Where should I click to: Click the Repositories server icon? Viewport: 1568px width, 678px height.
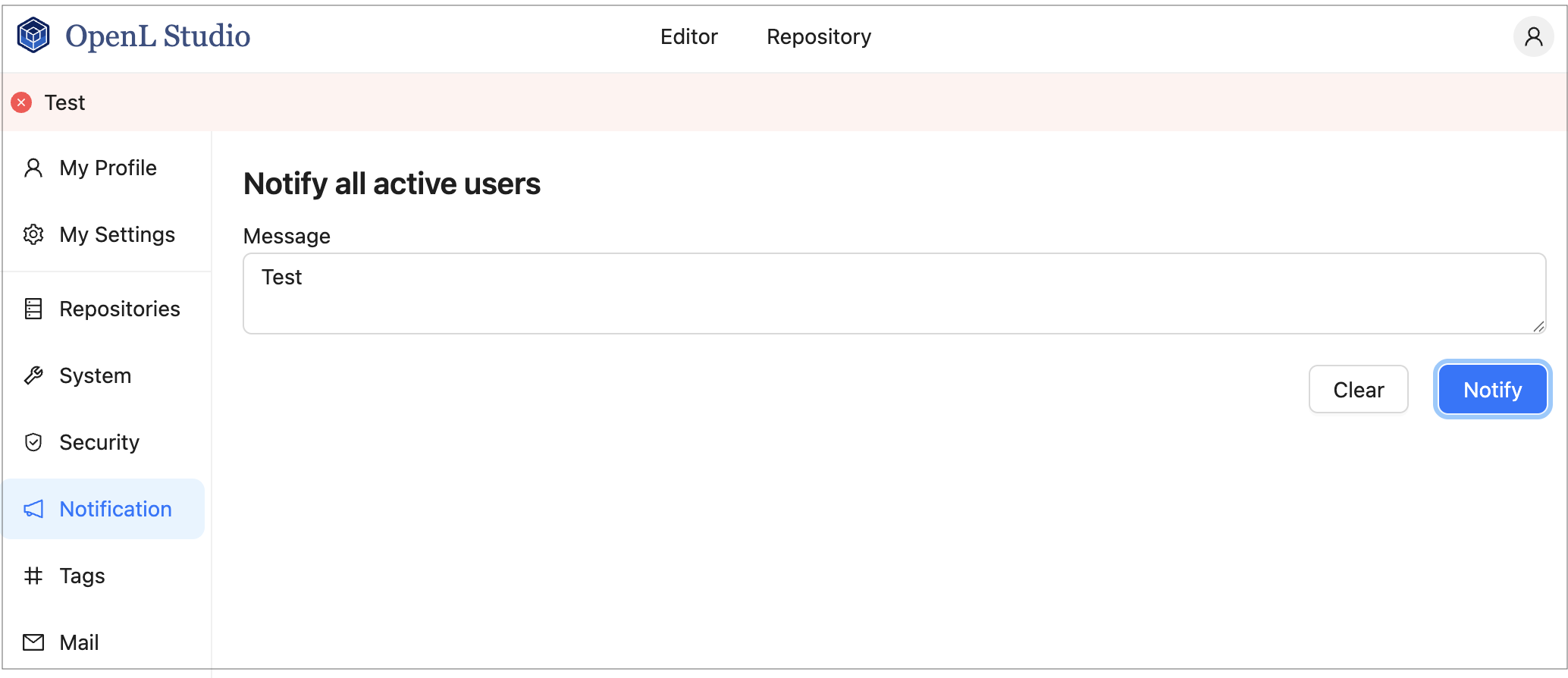point(33,309)
